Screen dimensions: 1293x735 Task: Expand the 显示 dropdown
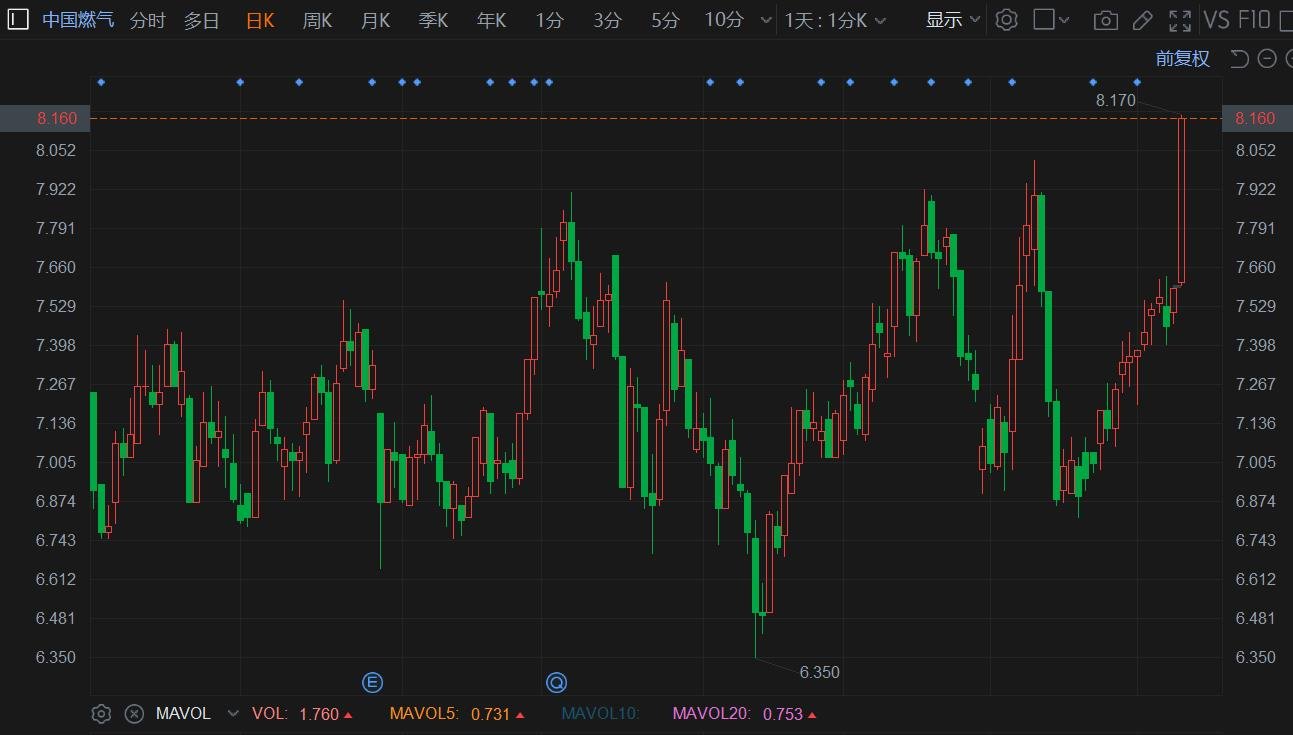[x=953, y=20]
